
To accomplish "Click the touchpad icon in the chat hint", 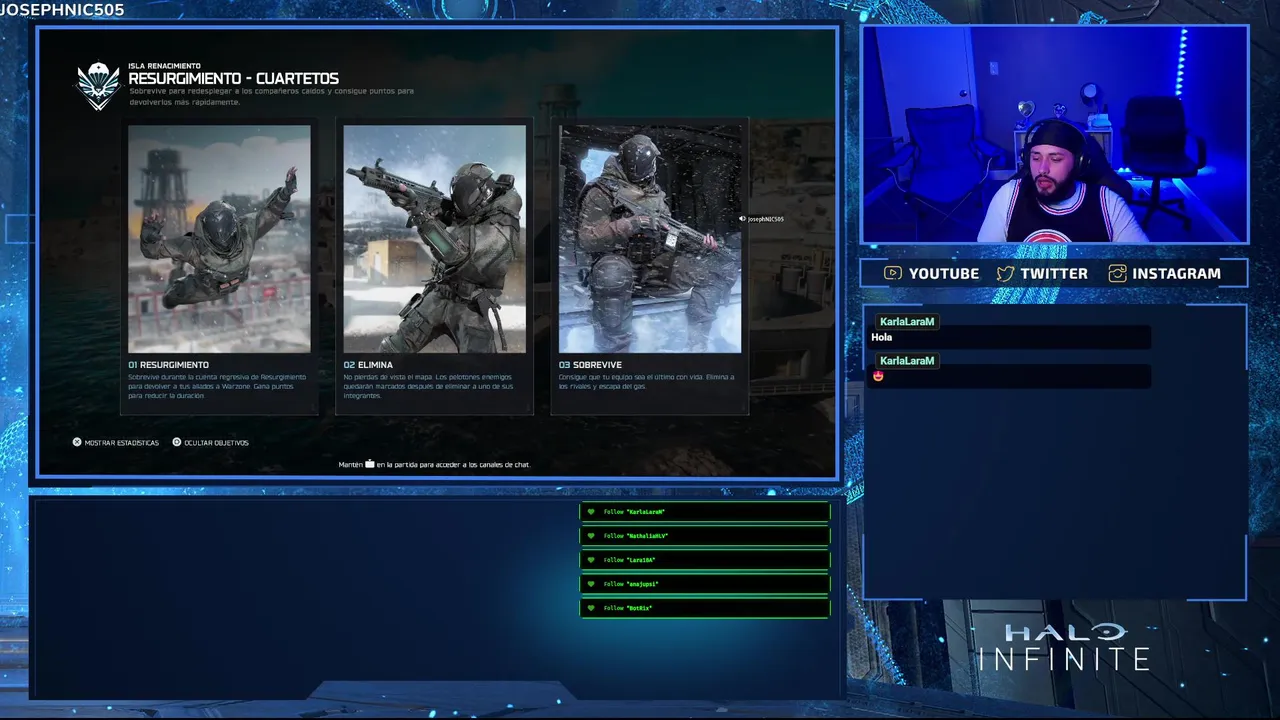I will (x=370, y=464).
